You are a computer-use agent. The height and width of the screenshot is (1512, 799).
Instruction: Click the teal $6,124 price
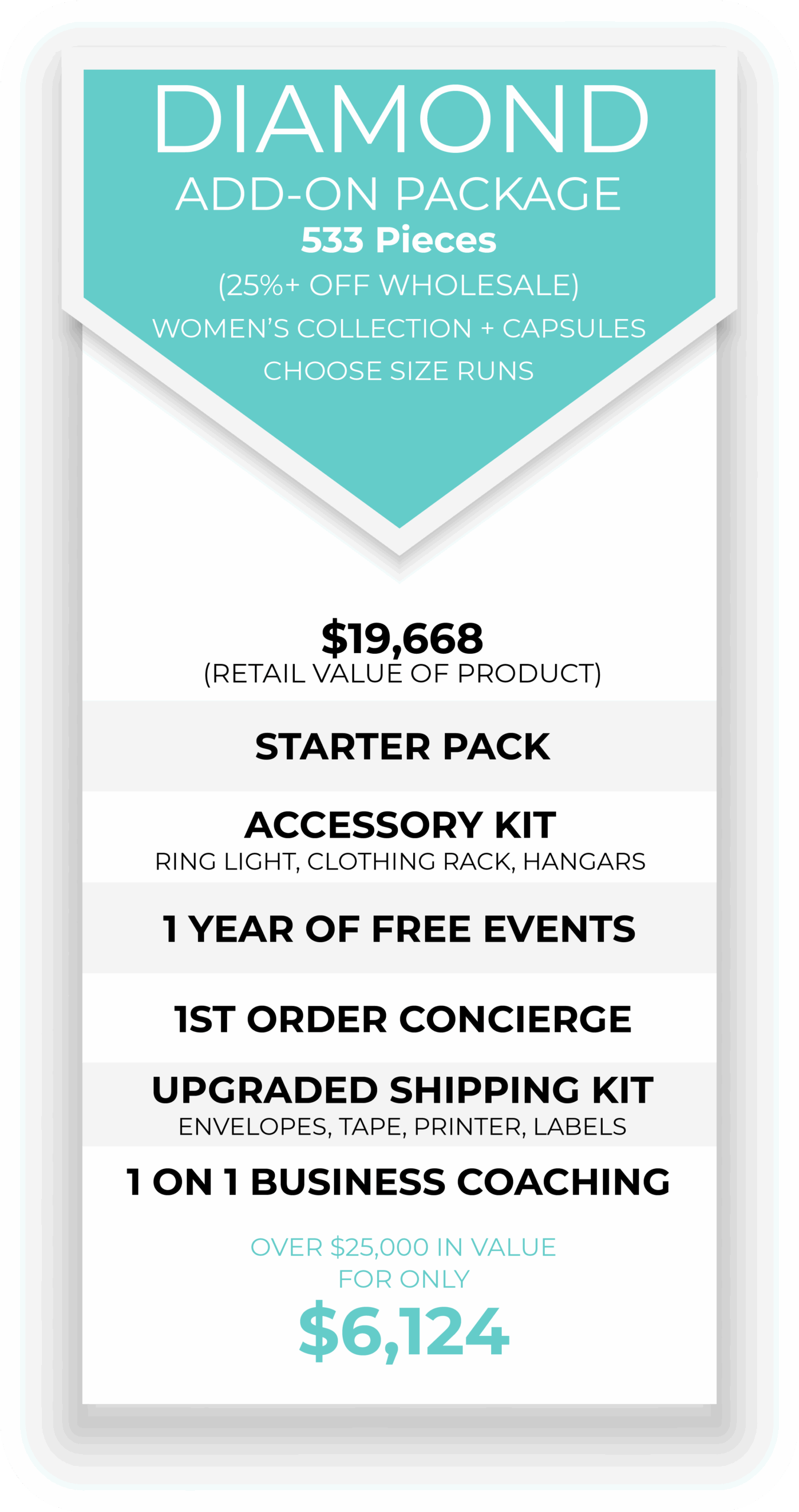(404, 1332)
